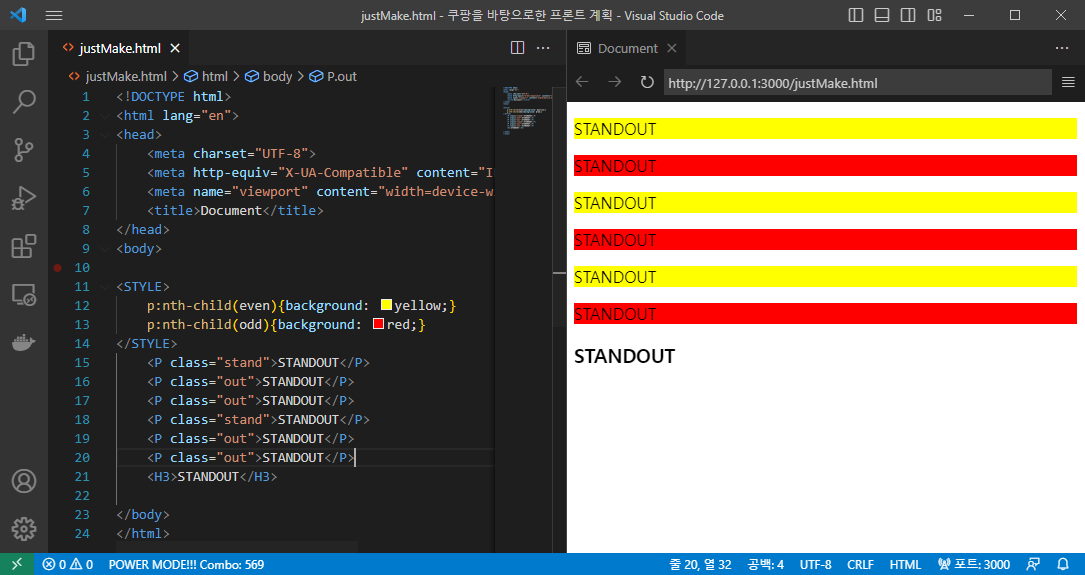1085x575 pixels.
Task: Click the Live Server 포트: 3000 item
Action: 973,564
